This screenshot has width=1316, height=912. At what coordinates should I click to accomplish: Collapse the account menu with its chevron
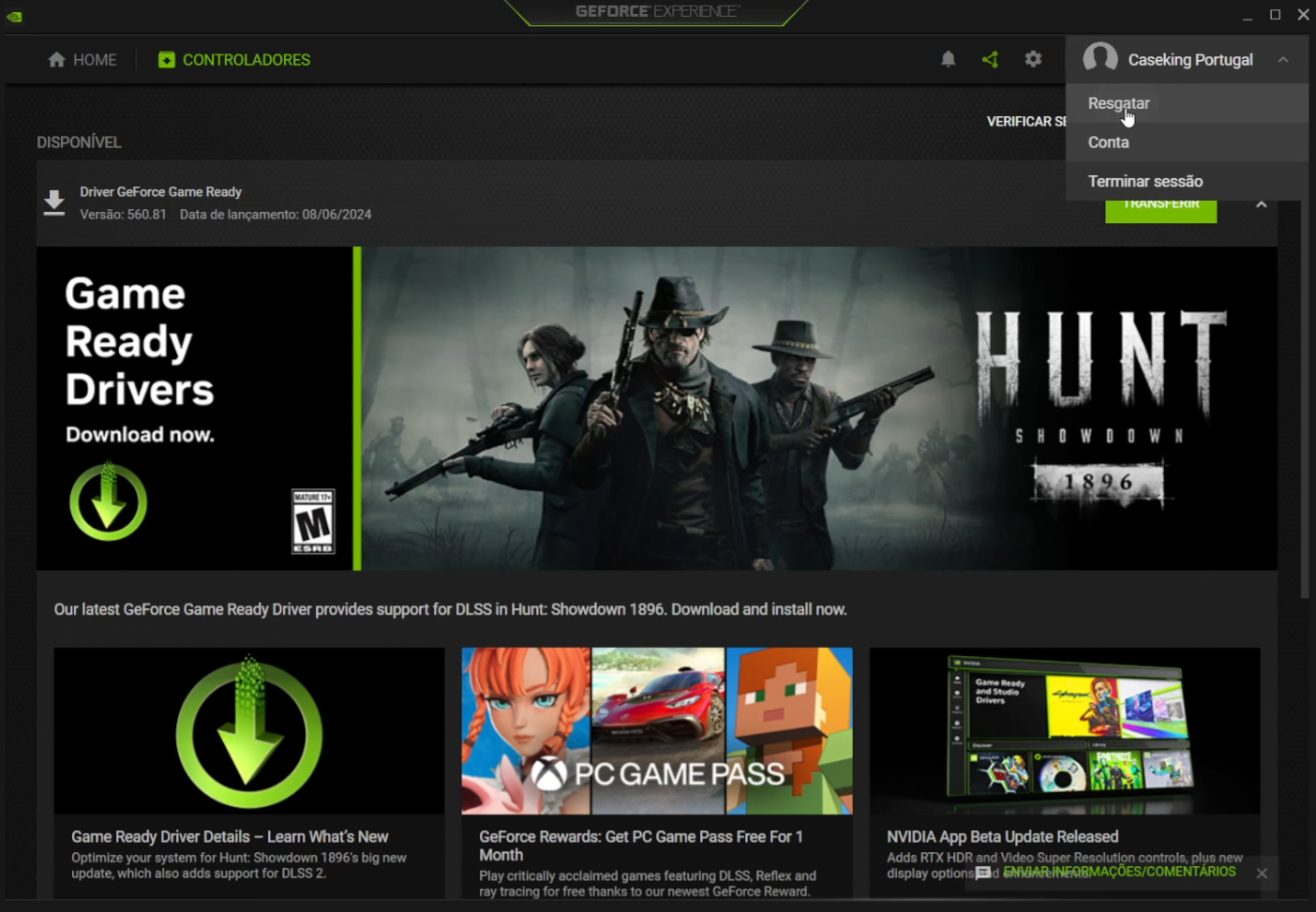pos(1282,59)
